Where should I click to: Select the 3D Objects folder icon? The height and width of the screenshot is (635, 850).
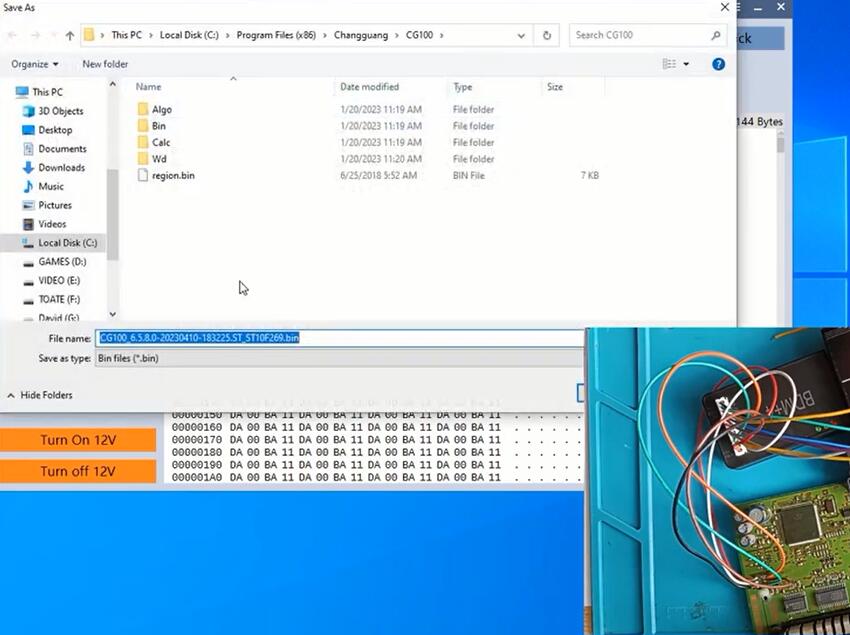(x=28, y=111)
